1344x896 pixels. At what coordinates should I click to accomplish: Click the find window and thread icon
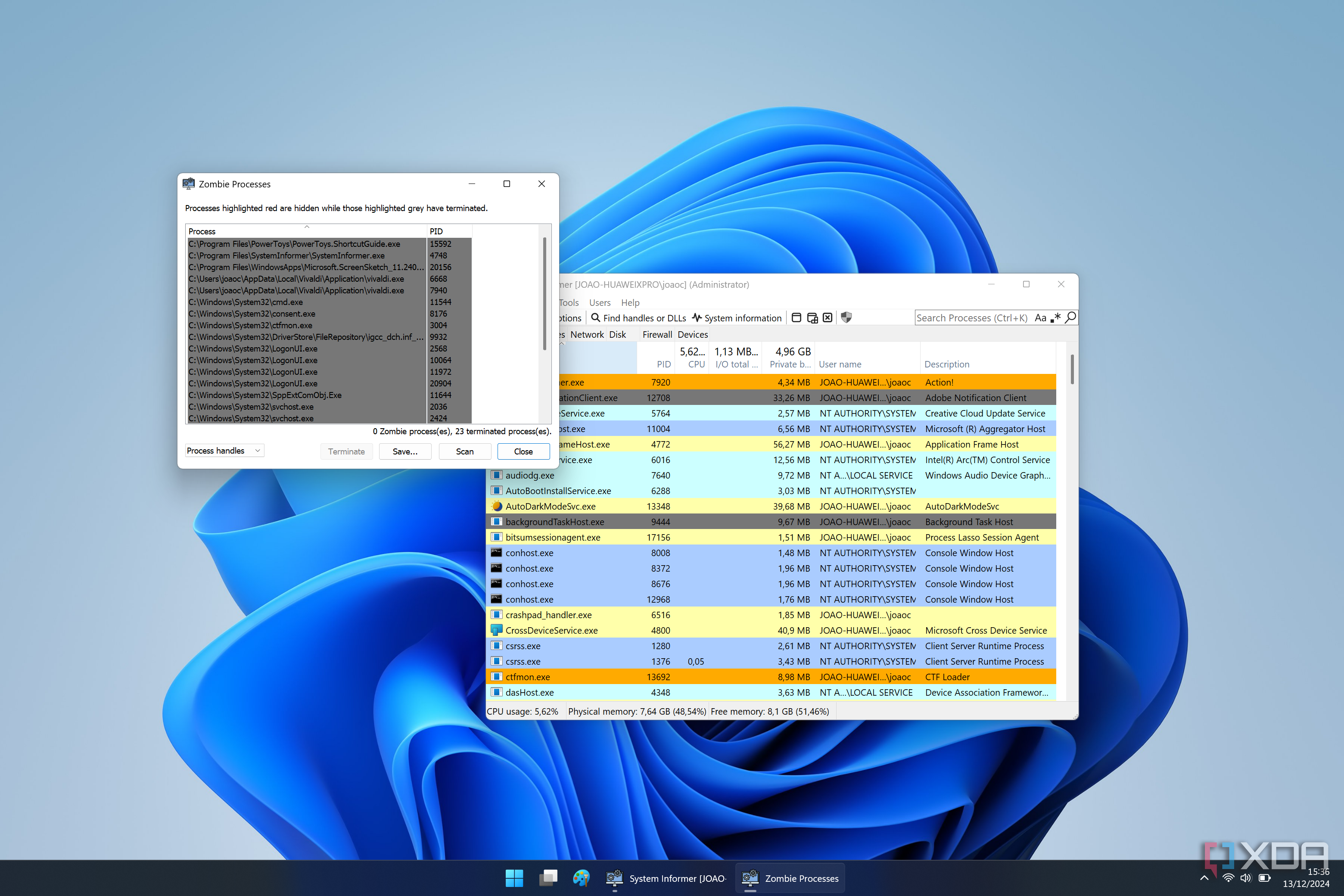pos(812,318)
